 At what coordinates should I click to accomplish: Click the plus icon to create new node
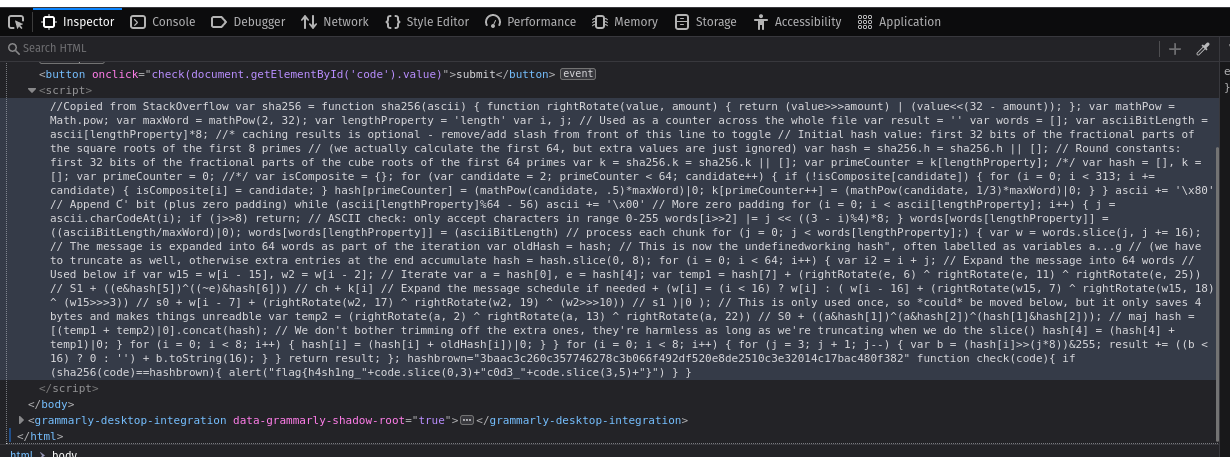(1175, 48)
